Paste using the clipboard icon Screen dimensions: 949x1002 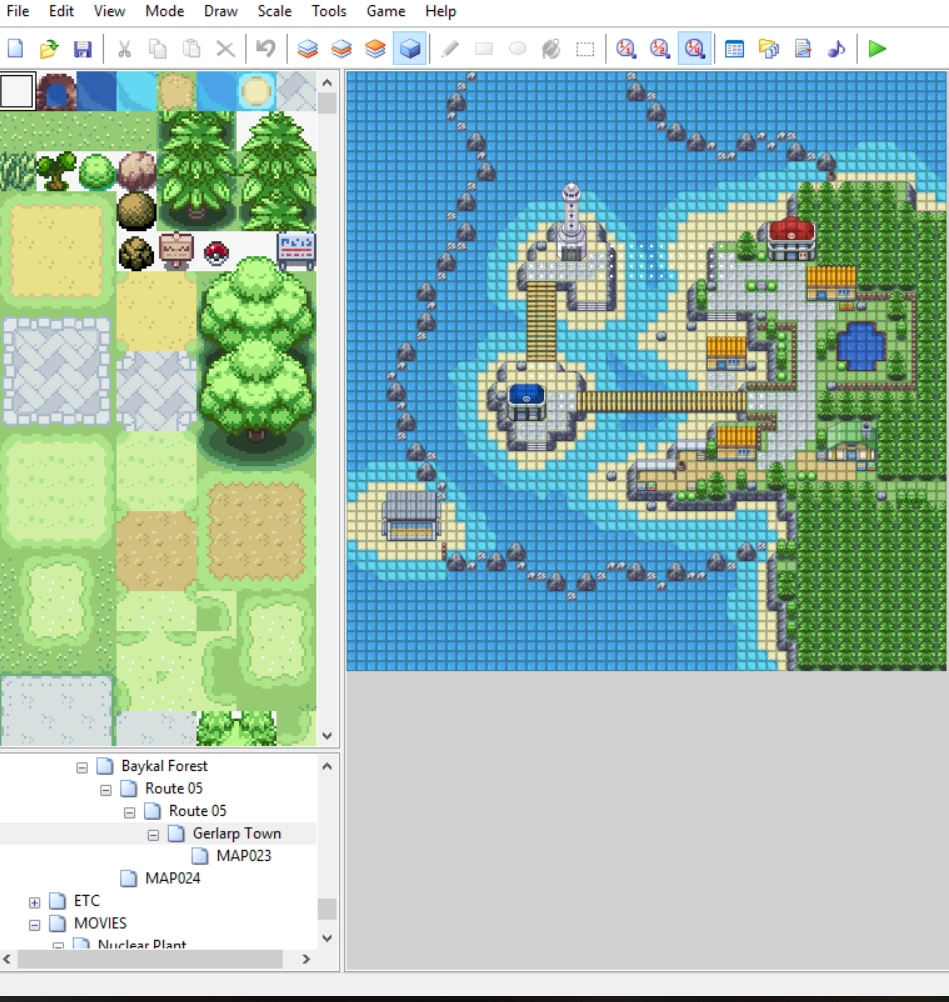coord(191,49)
